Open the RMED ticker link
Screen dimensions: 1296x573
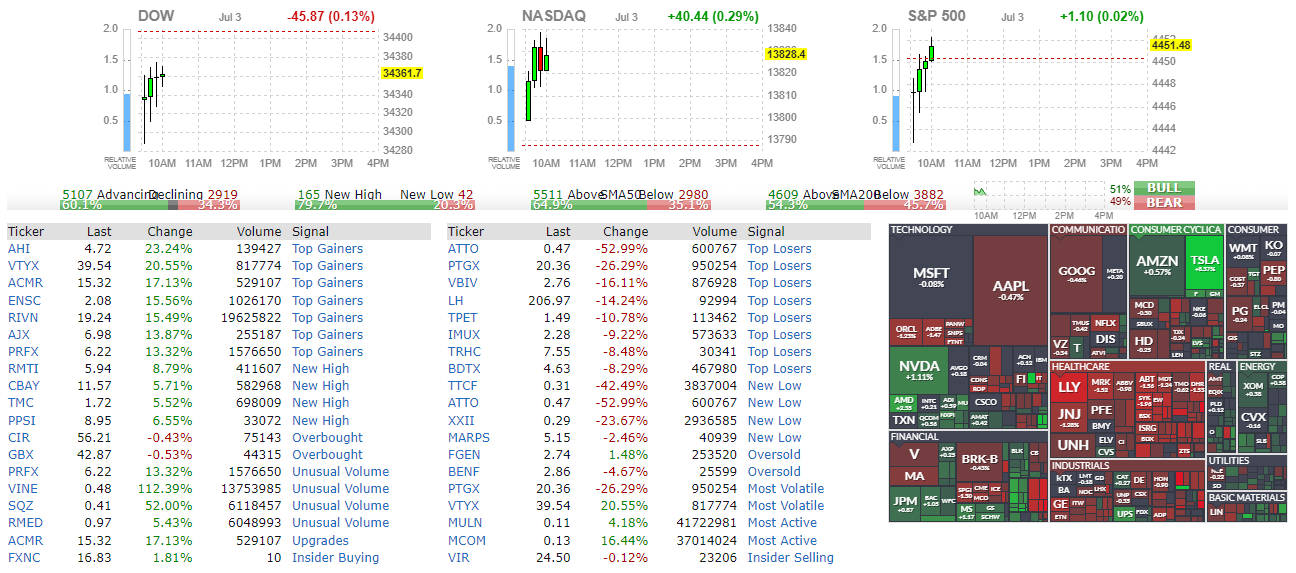tap(25, 522)
